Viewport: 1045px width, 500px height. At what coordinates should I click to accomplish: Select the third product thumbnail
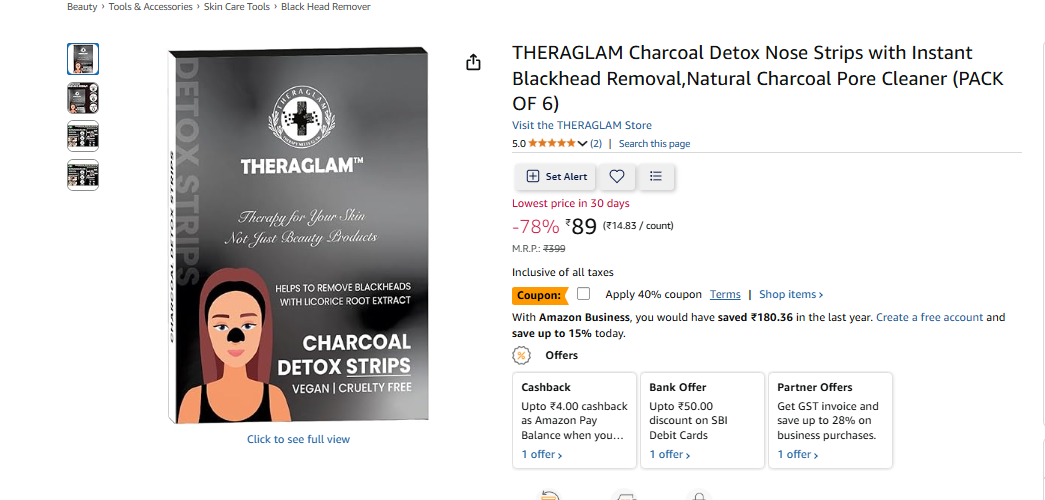[83, 137]
